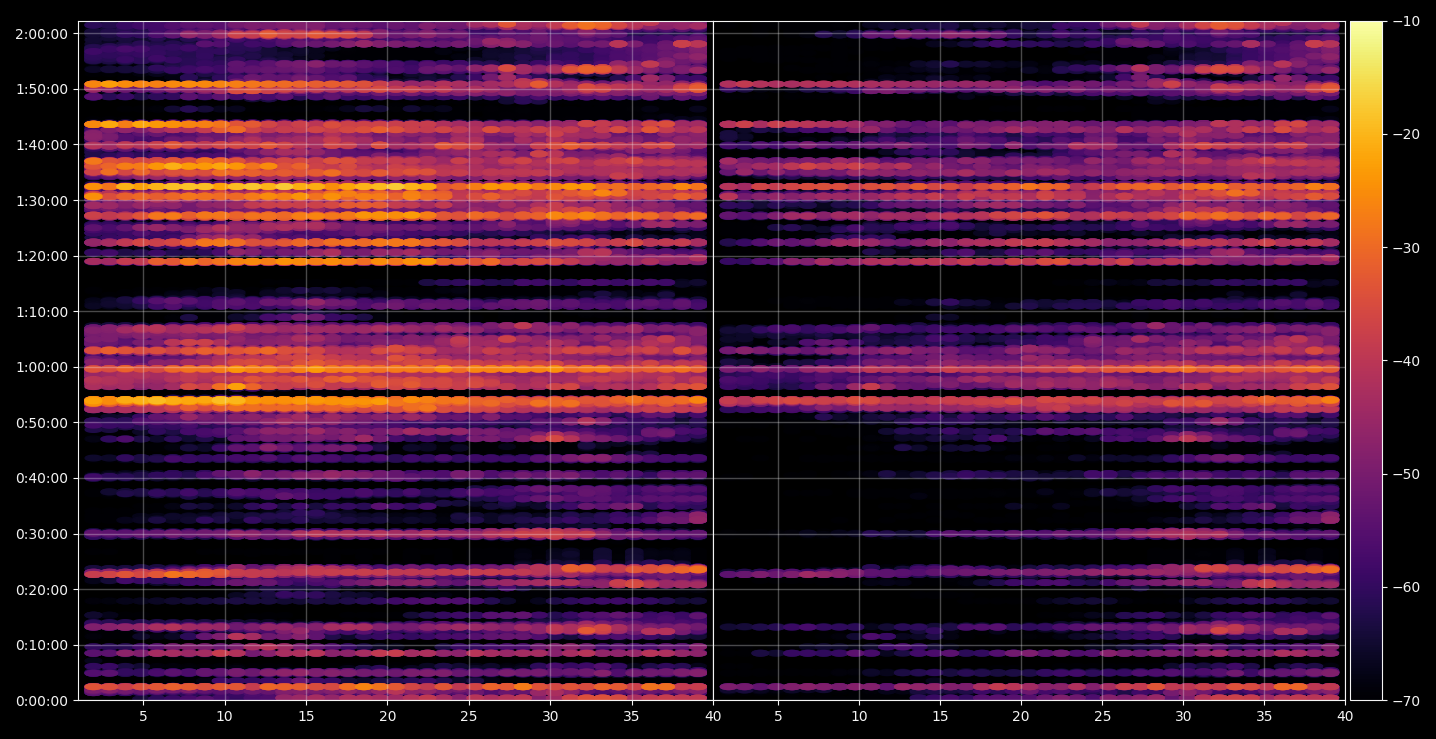
Task: Click the −10 colorbar label
Action: pyautogui.click(x=1405, y=21)
